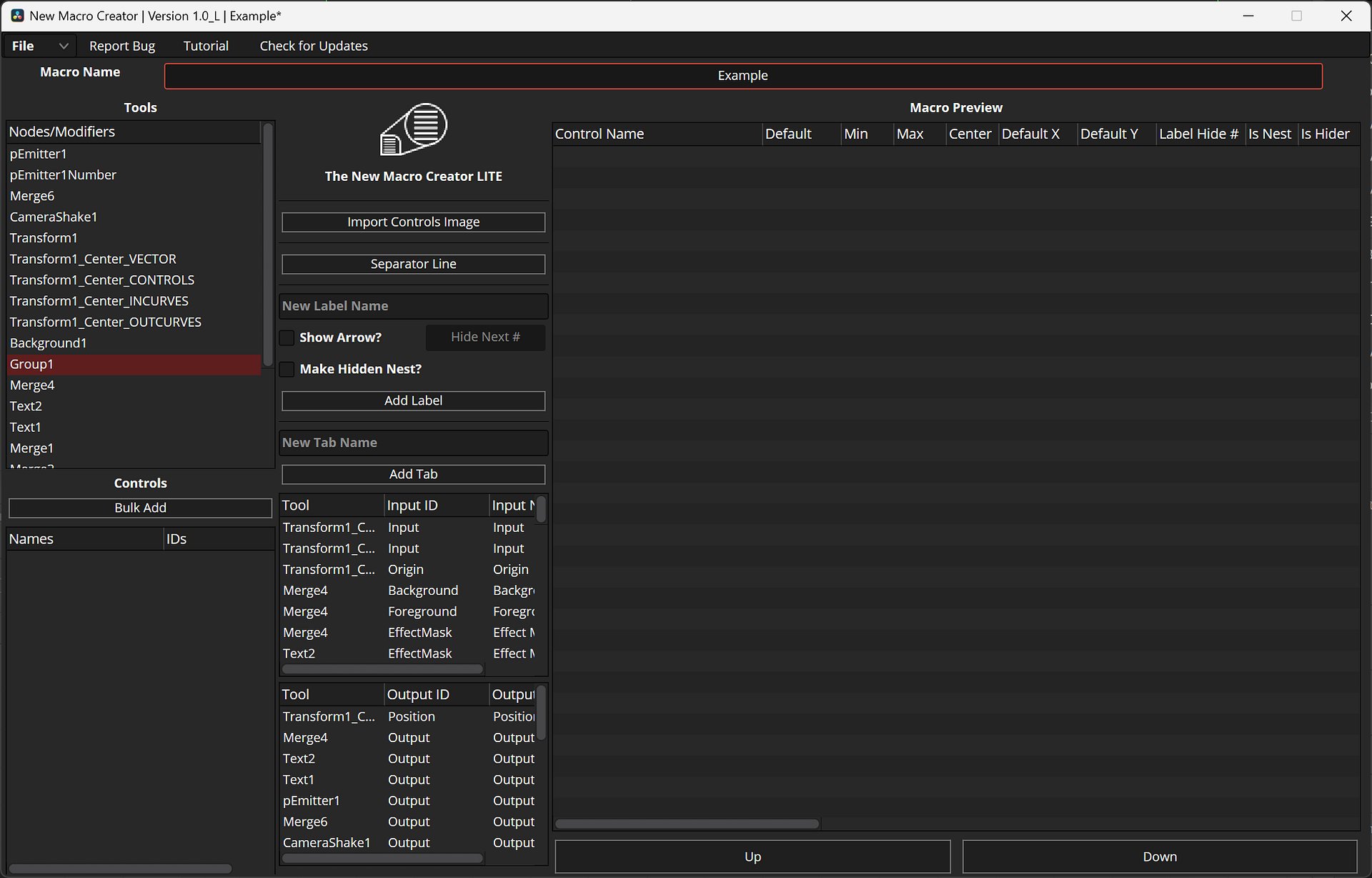Select Transform1_Center_OUTCURVES modifier
Image resolution: width=1372 pixels, height=878 pixels.
tap(134, 322)
